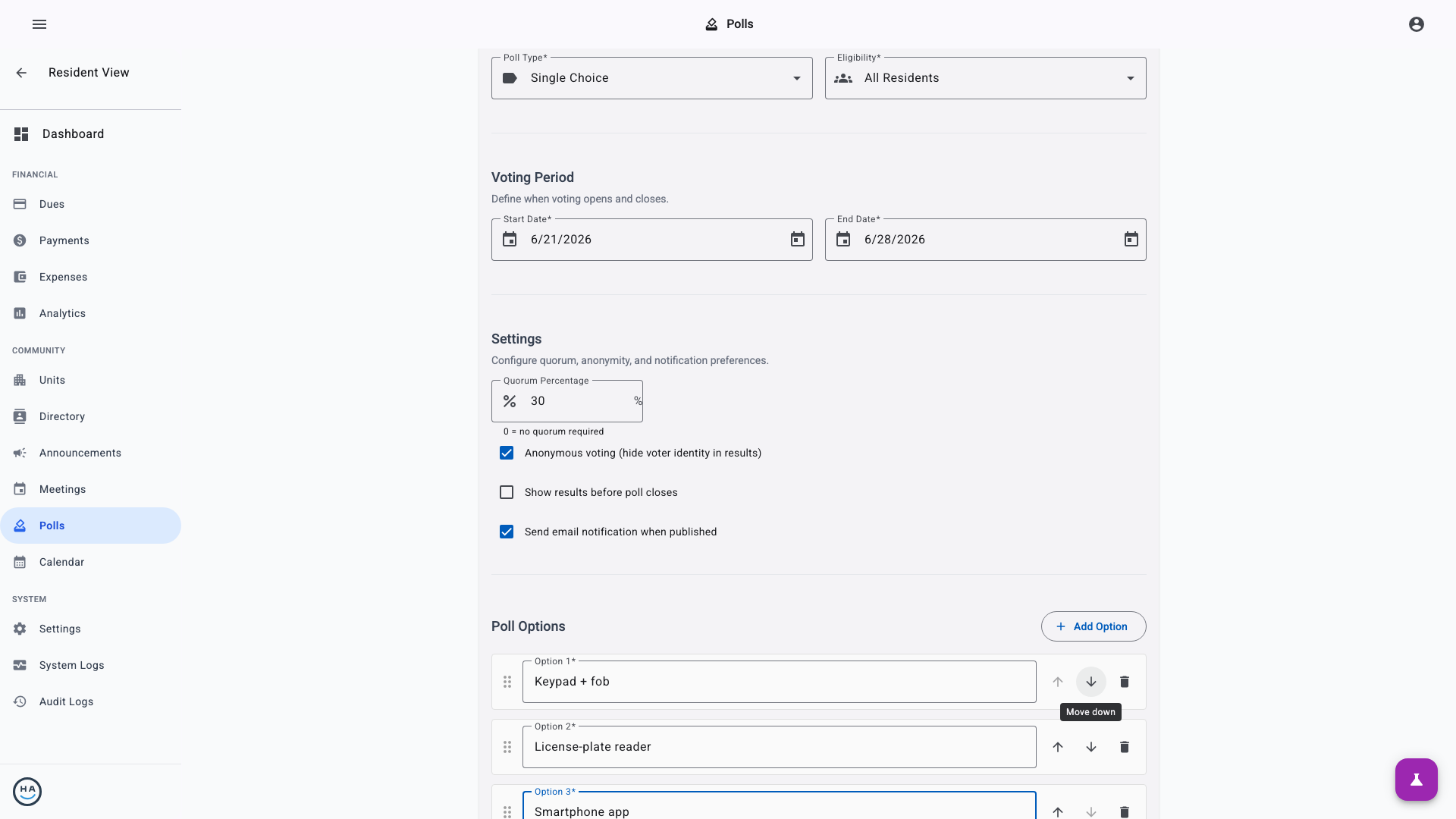This screenshot has width=1456, height=819.
Task: Click the End Date field
Action: pyautogui.click(x=986, y=240)
